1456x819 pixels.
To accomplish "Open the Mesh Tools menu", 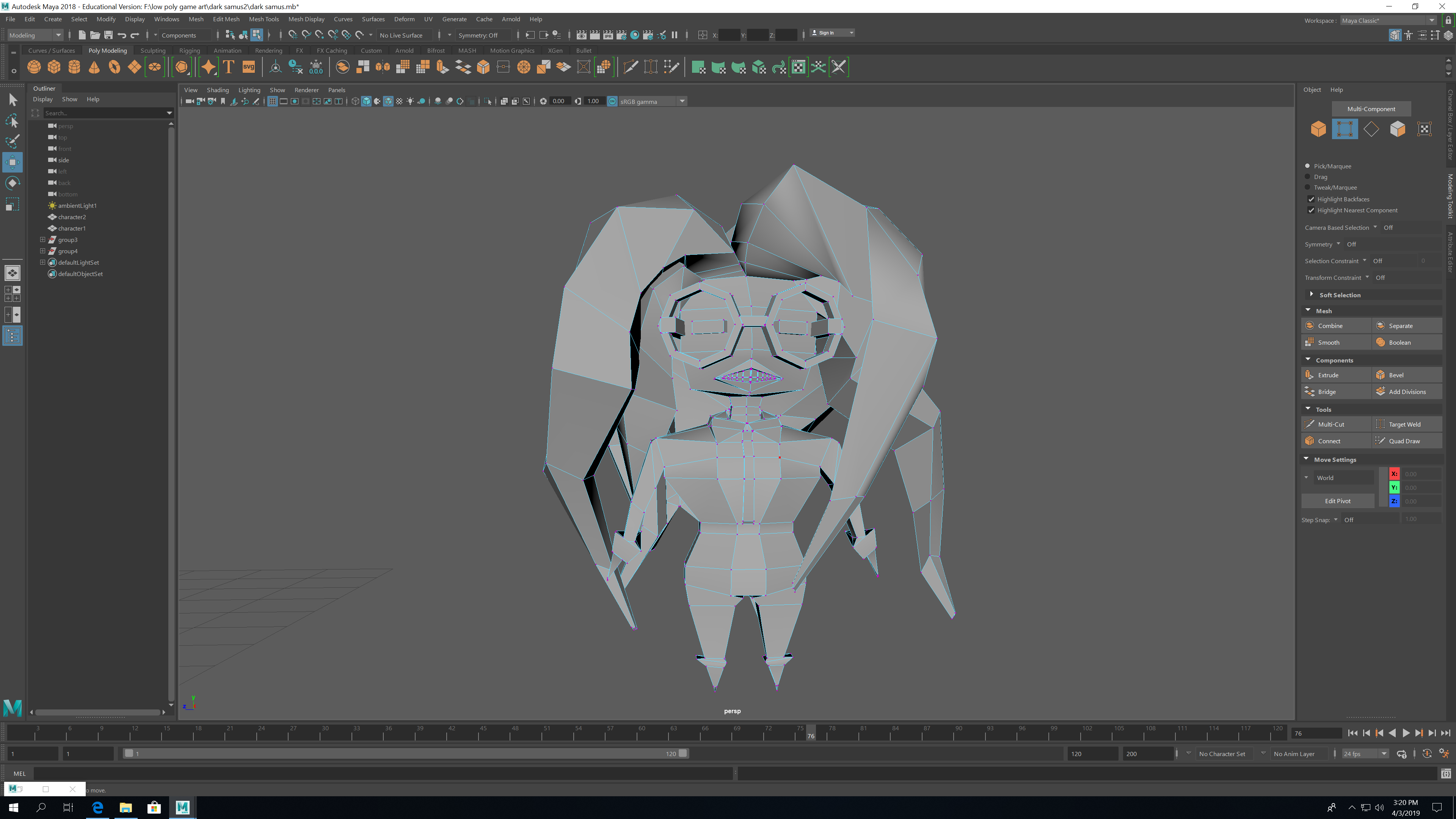I will tap(264, 19).
